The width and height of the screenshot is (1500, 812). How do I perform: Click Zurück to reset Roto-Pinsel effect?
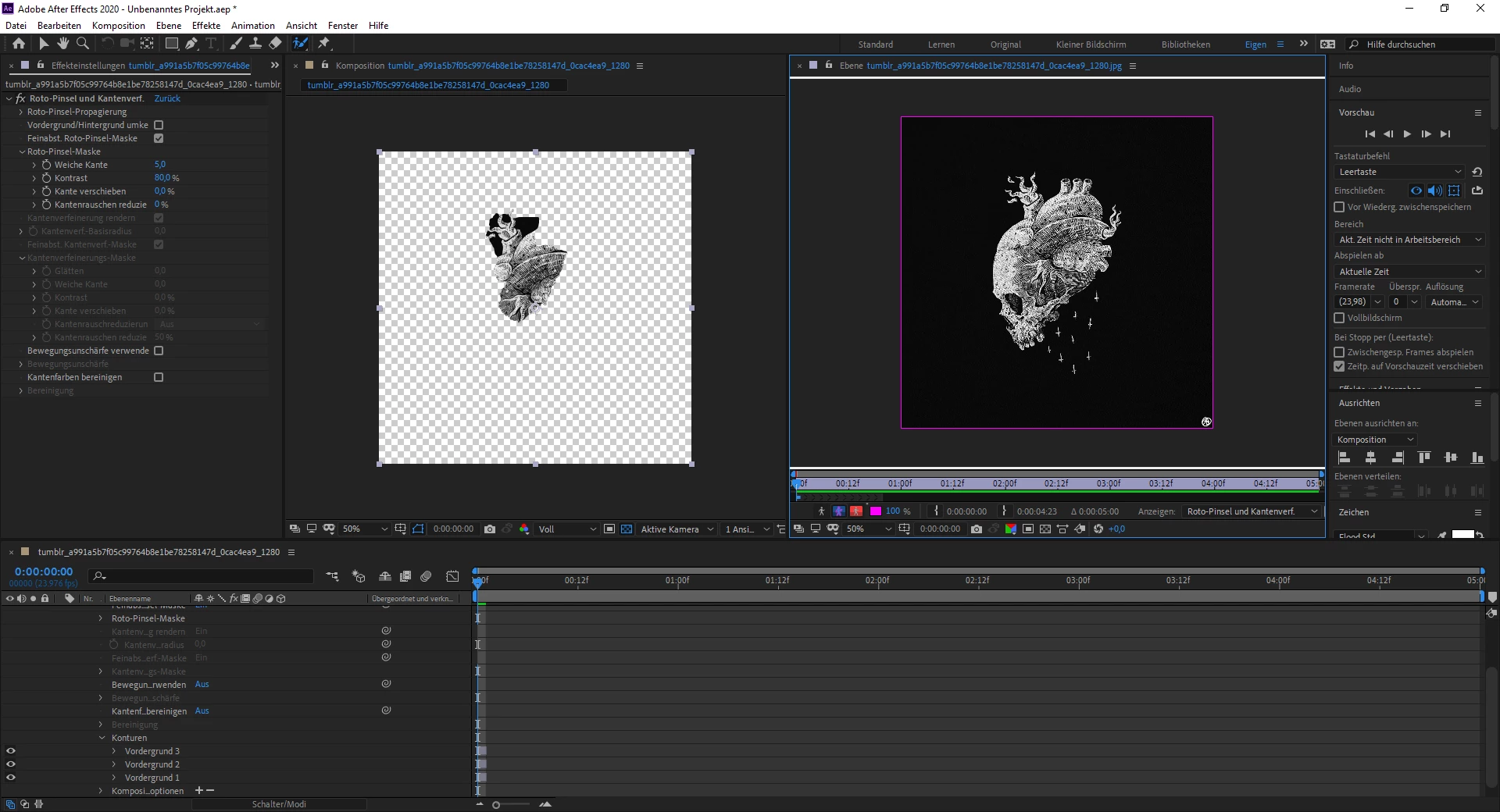(x=167, y=98)
